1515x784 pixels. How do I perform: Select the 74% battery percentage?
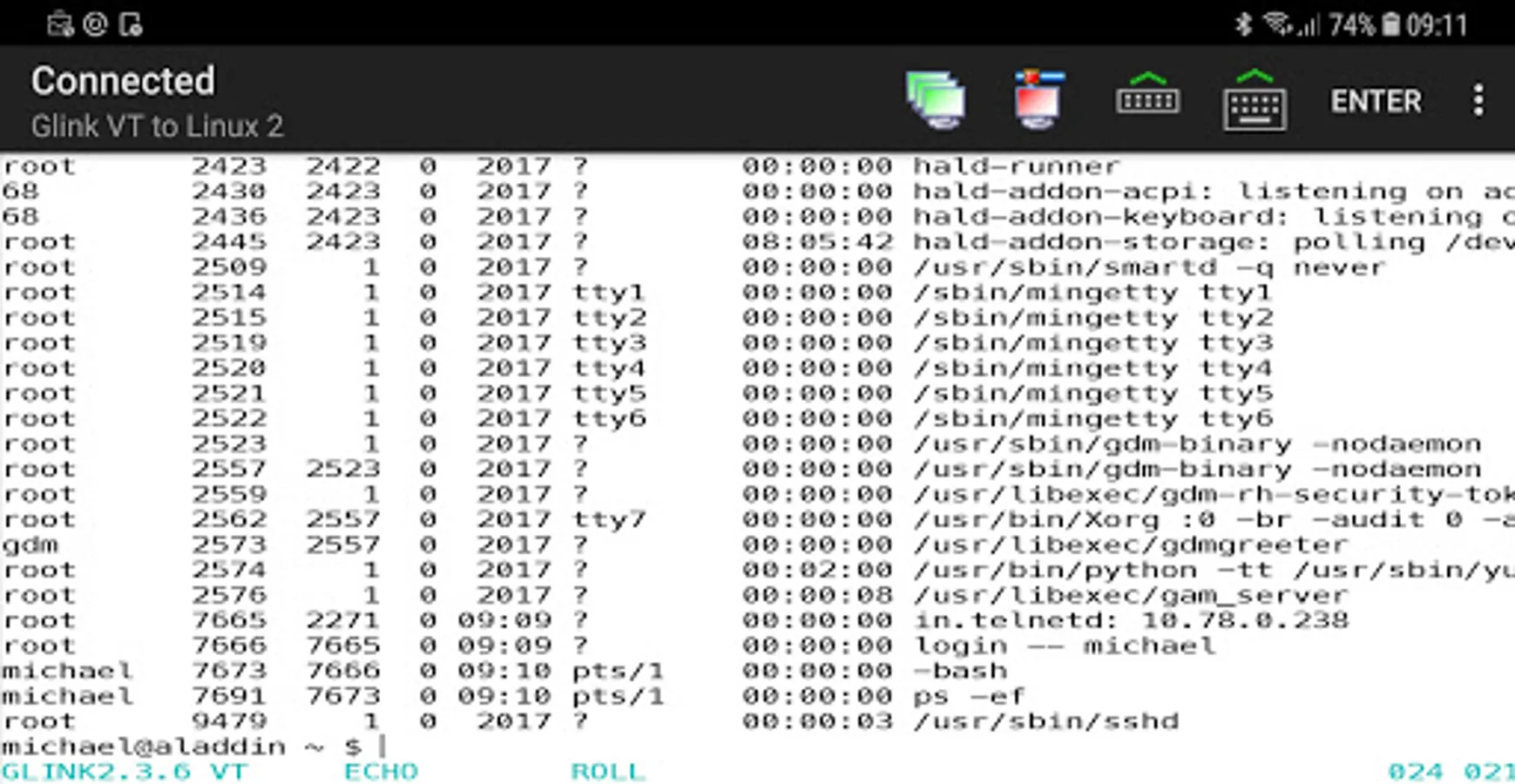pos(1352,24)
